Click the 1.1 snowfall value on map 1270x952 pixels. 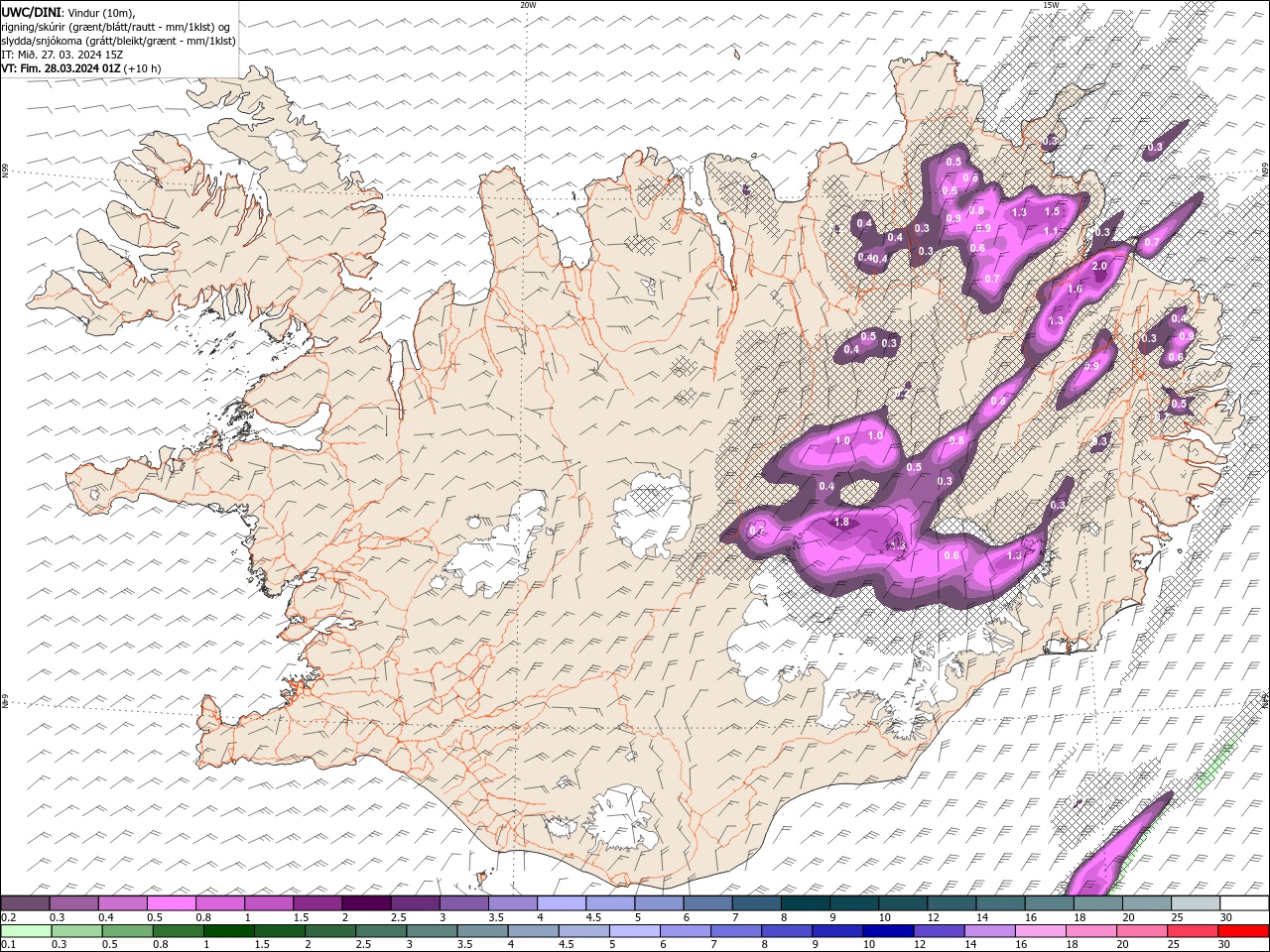pos(1051,231)
